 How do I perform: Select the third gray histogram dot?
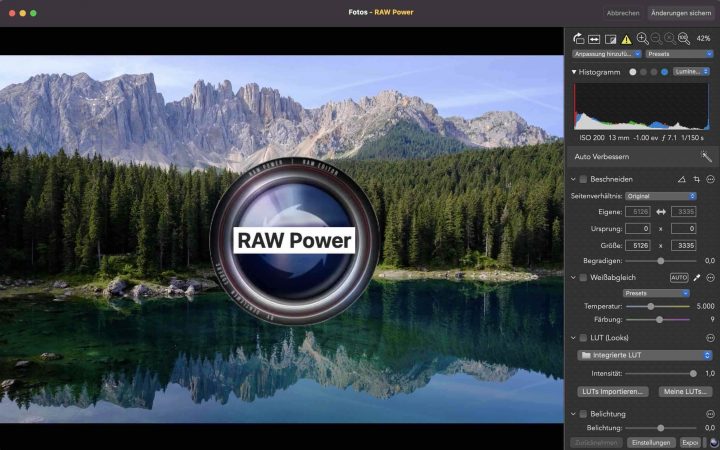click(x=654, y=72)
